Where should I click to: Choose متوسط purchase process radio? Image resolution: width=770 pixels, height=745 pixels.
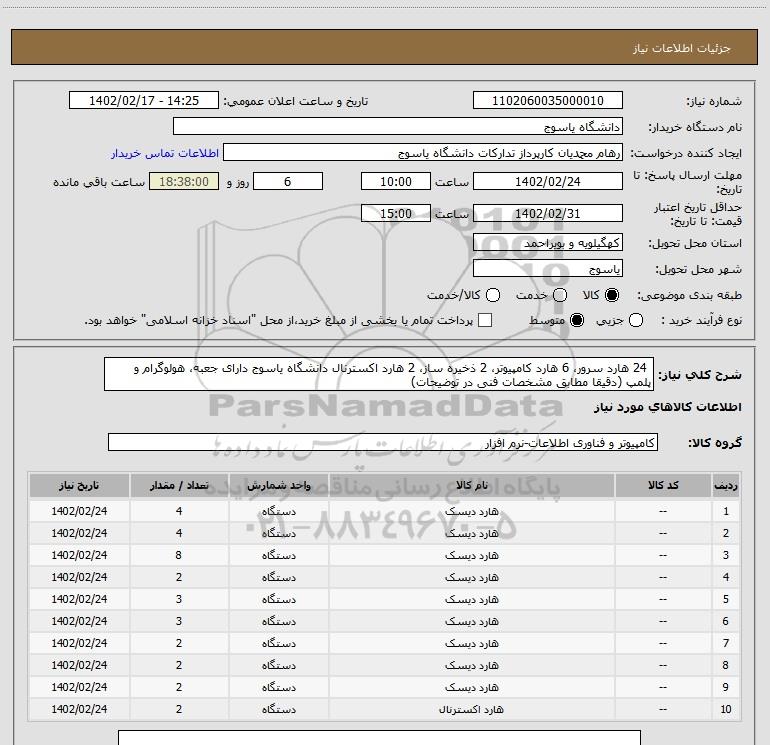click(577, 320)
